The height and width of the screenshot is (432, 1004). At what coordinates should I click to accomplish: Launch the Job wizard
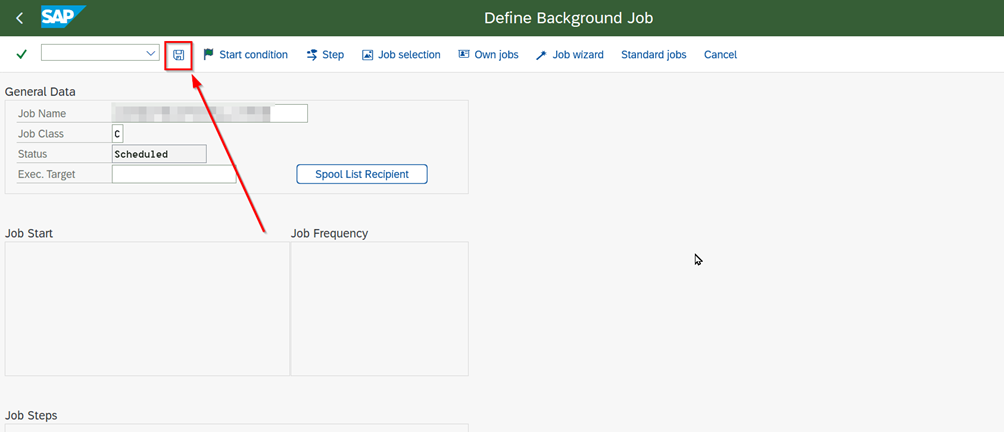coord(569,55)
